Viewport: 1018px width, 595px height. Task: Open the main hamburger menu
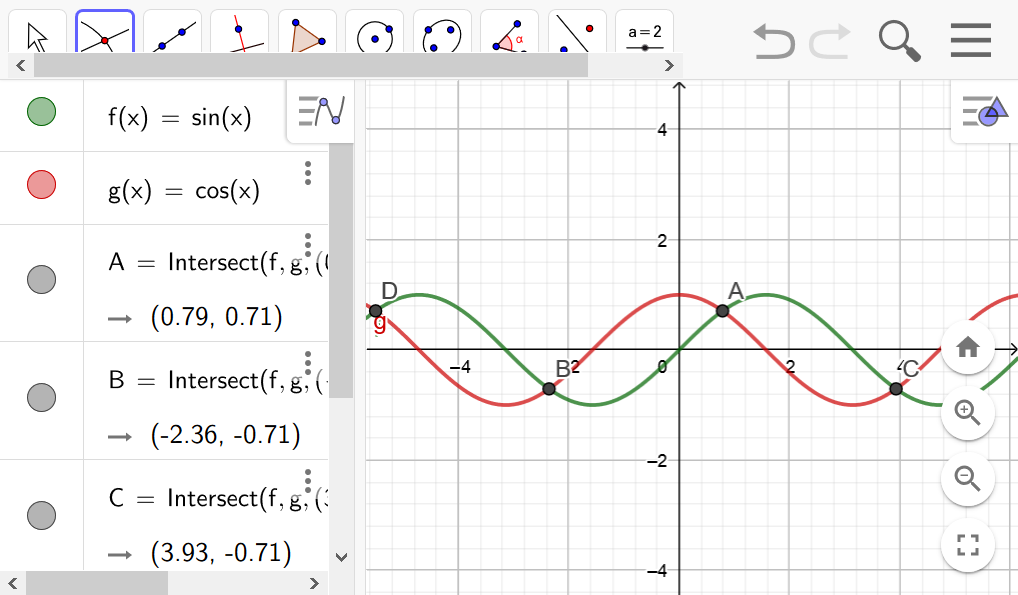tap(967, 41)
